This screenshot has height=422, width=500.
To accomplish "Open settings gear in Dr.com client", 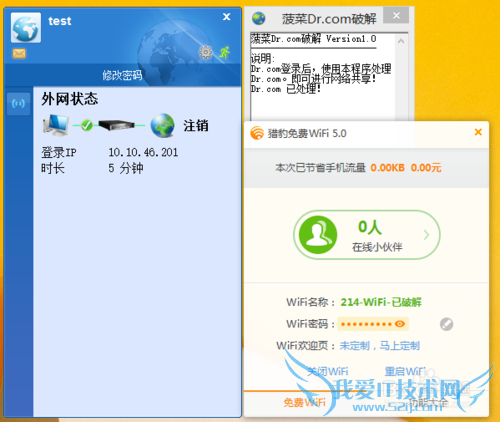I will point(206,52).
